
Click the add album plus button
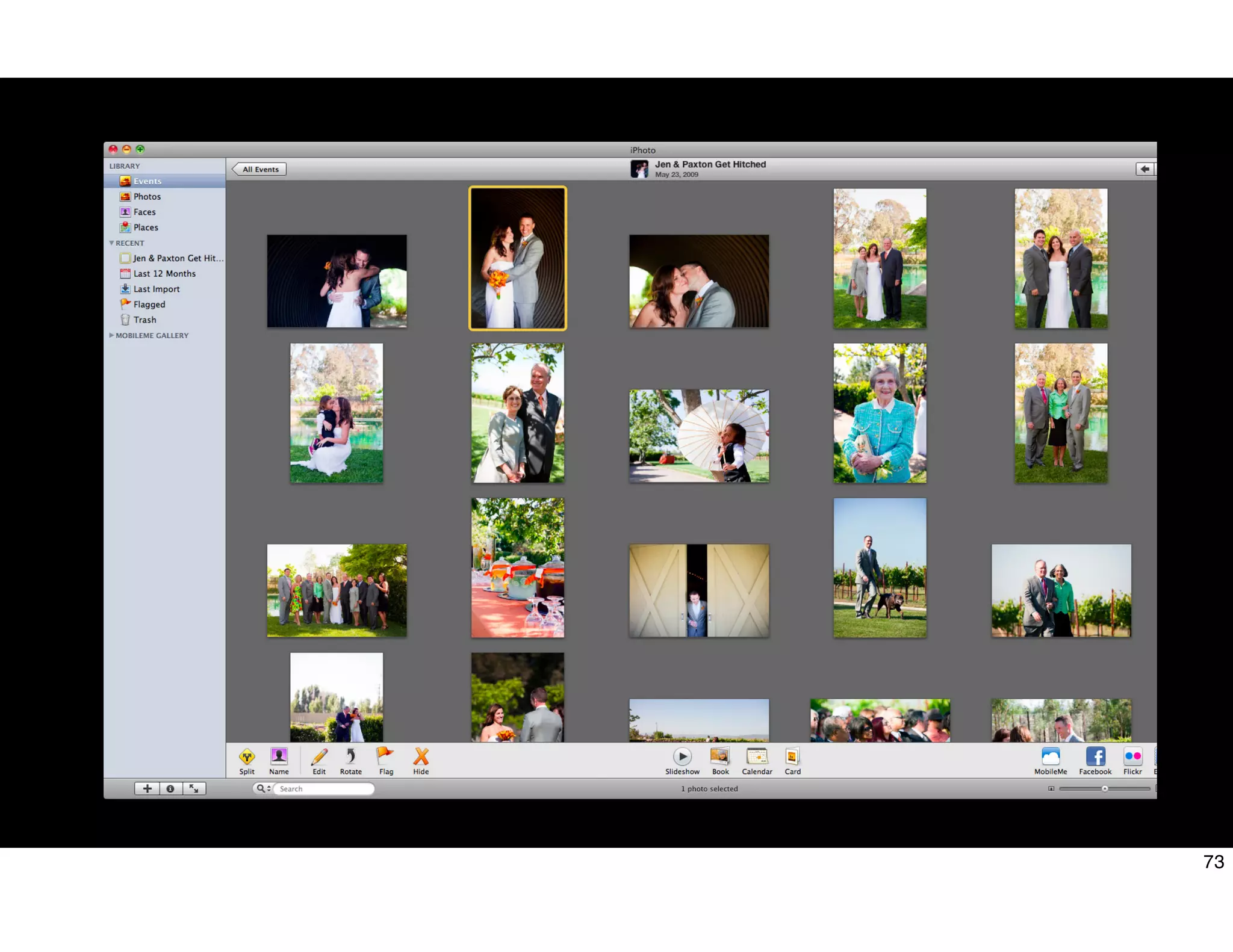point(147,788)
